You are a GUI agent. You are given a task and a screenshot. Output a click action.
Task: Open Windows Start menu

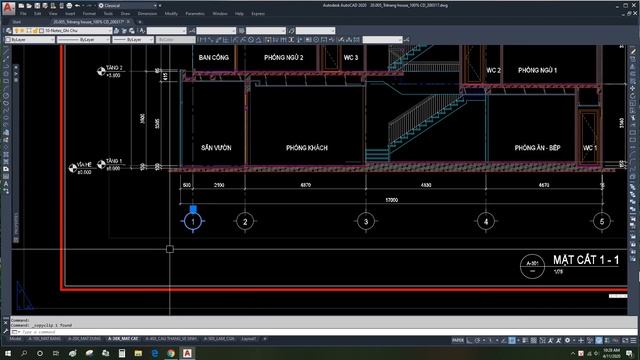point(8,353)
